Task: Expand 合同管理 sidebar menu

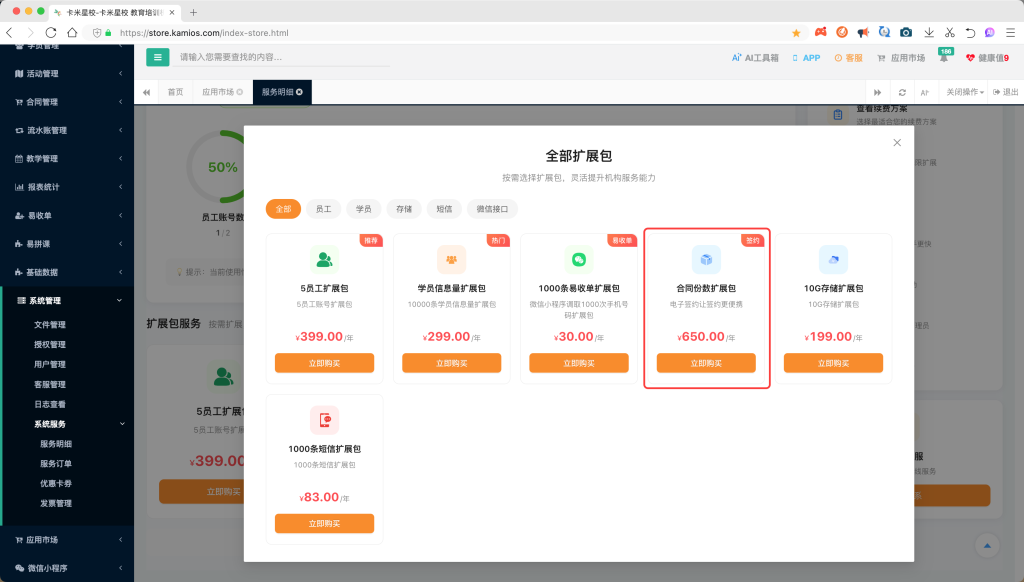Action: [x=67, y=102]
